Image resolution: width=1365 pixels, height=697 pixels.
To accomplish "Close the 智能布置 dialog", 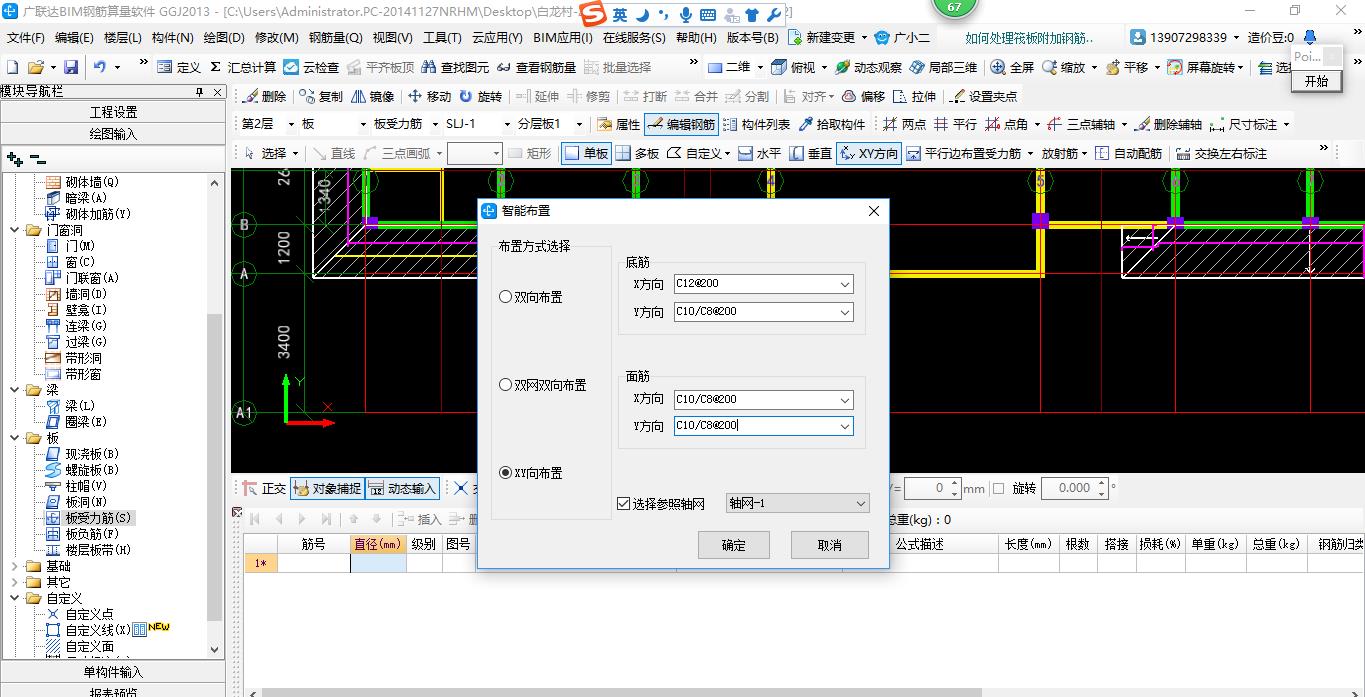I will [x=873, y=211].
